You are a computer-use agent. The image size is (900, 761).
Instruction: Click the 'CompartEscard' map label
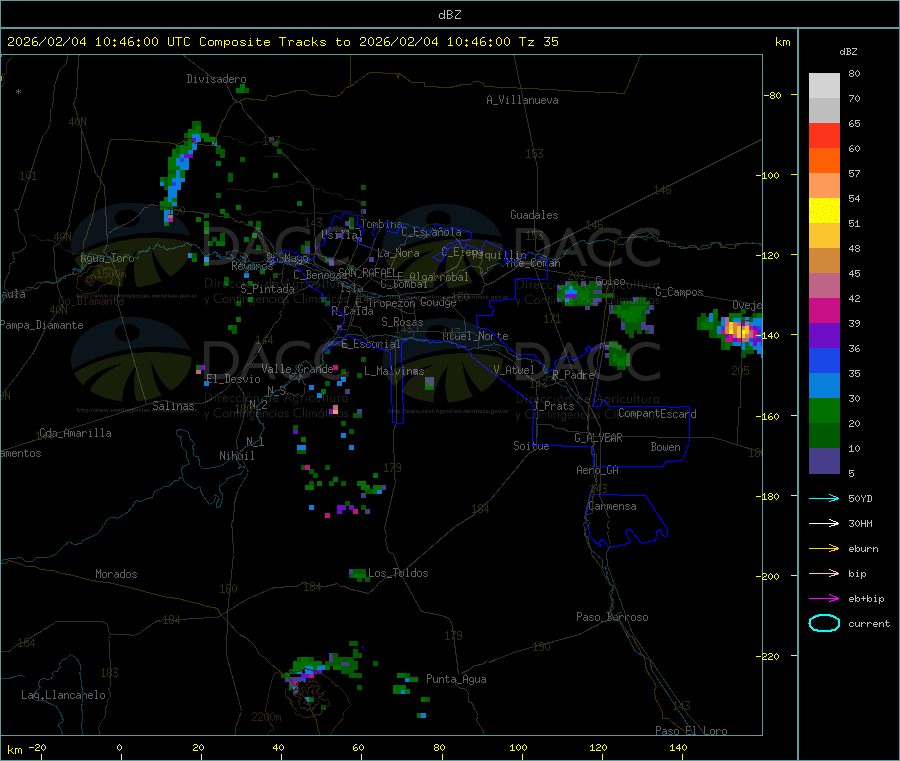tap(658, 414)
